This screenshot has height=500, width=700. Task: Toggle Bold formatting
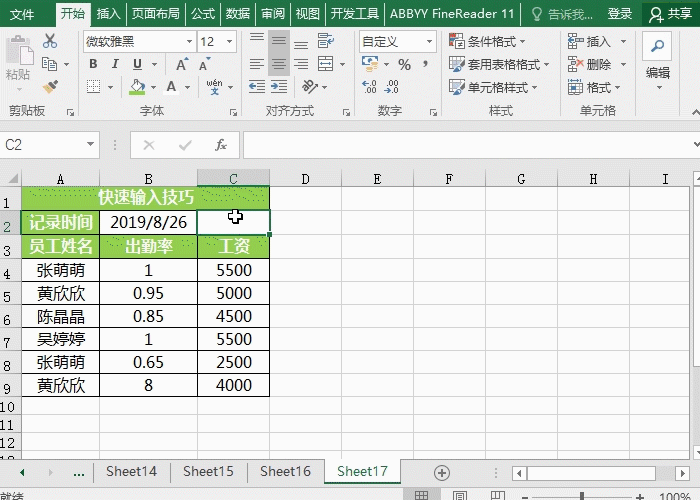click(x=93, y=64)
